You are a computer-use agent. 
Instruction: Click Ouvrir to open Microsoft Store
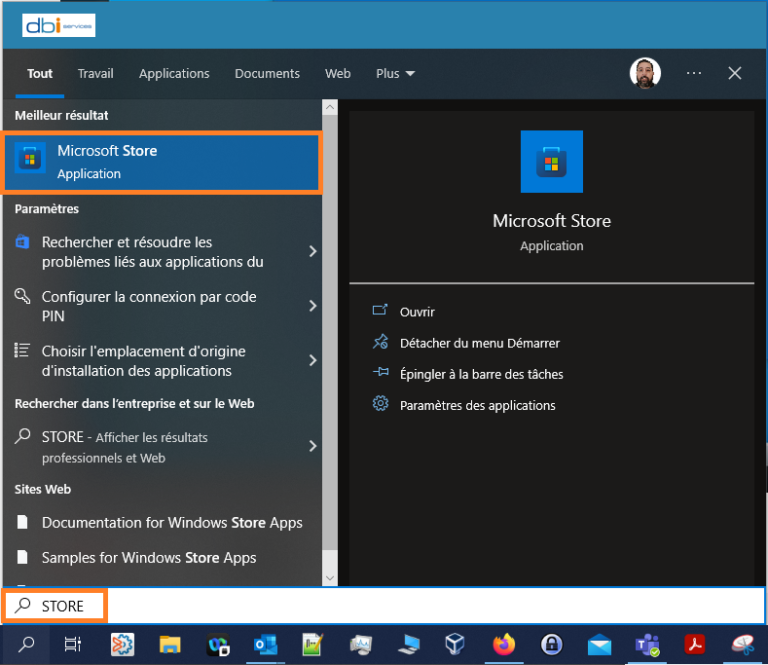417,312
